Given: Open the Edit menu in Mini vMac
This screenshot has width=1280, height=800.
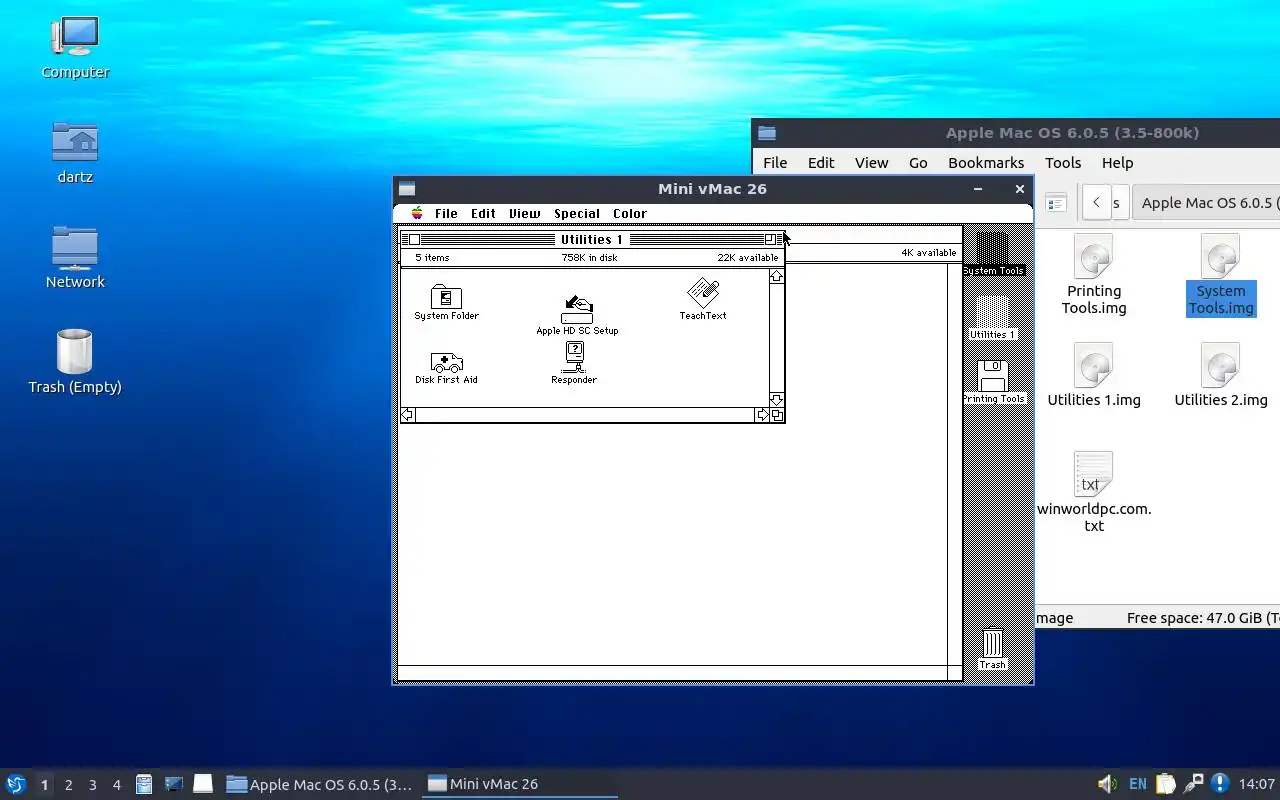Looking at the screenshot, I should 483,213.
